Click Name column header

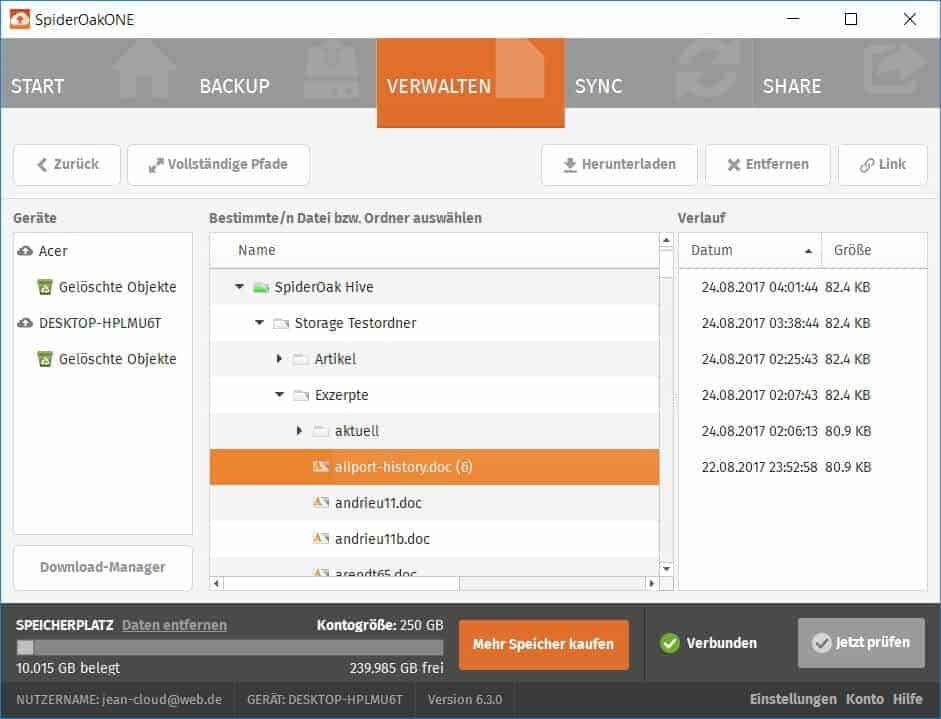(434, 250)
